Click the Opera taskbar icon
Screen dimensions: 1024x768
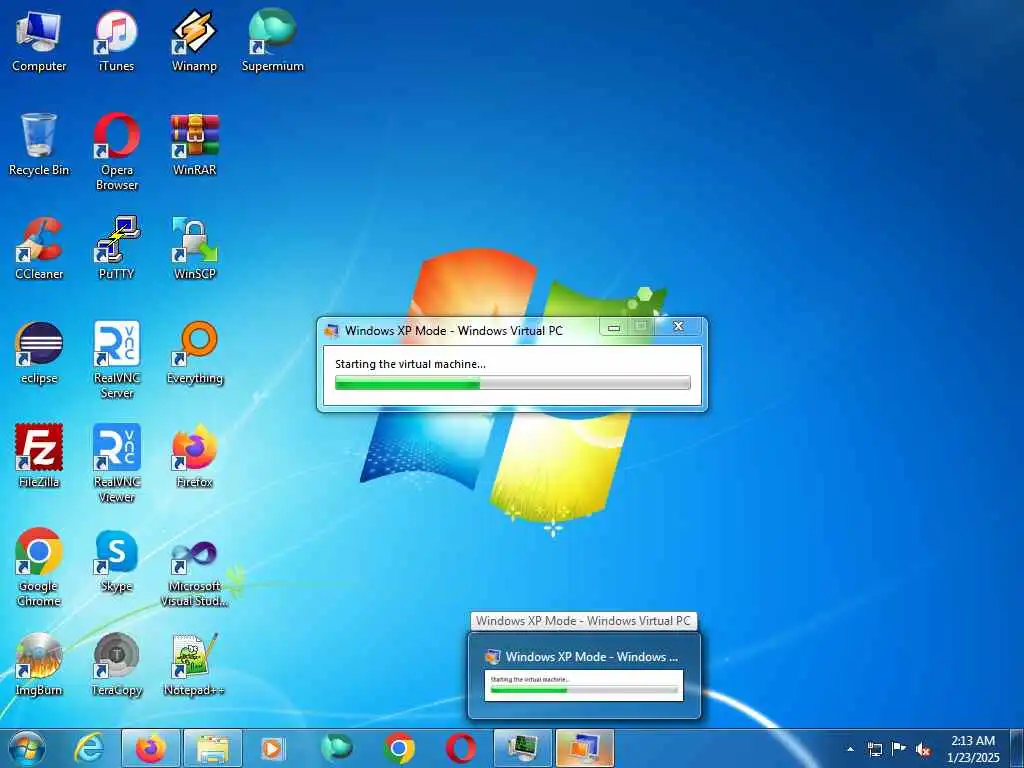tap(460, 749)
